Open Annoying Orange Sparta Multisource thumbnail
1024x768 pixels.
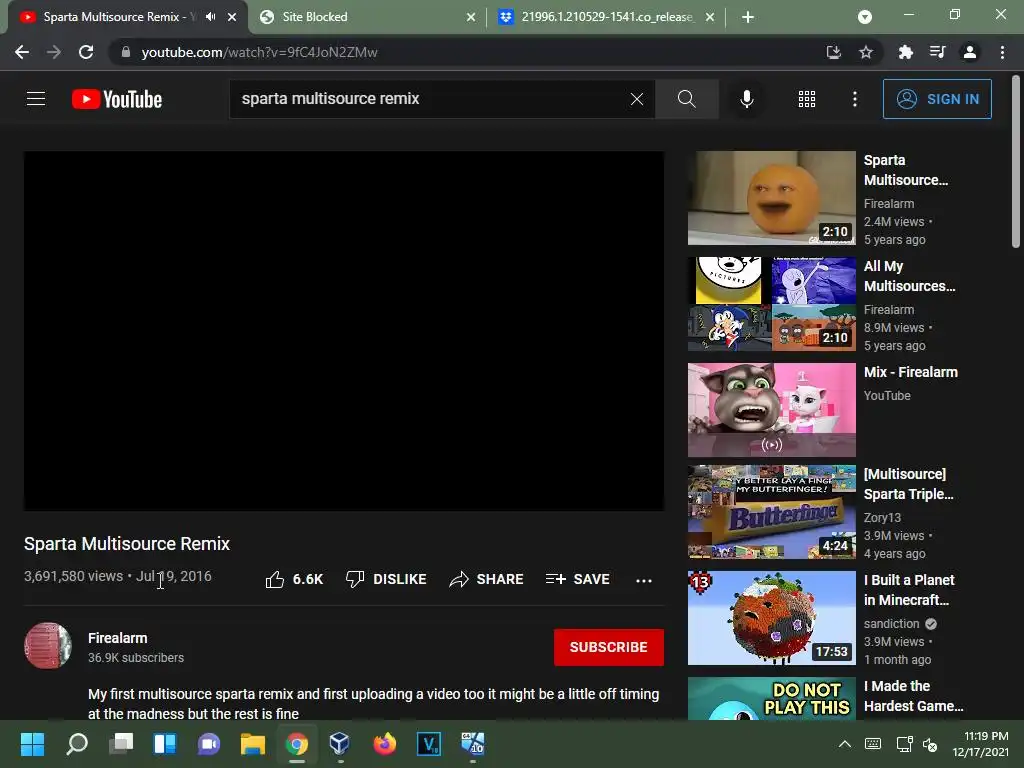pyautogui.click(x=771, y=198)
